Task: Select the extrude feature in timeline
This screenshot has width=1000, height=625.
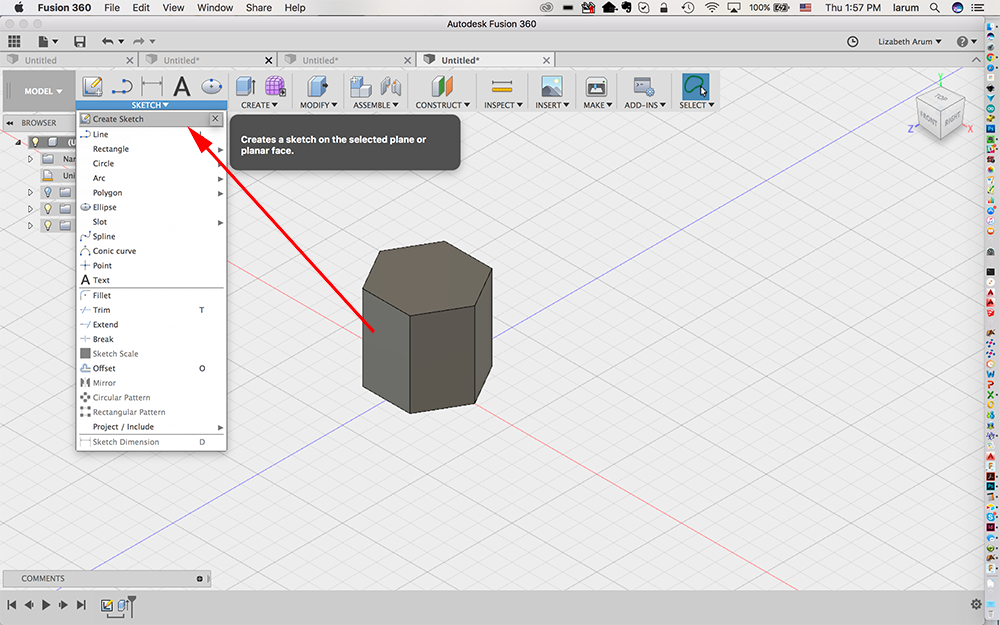Action: click(x=121, y=605)
